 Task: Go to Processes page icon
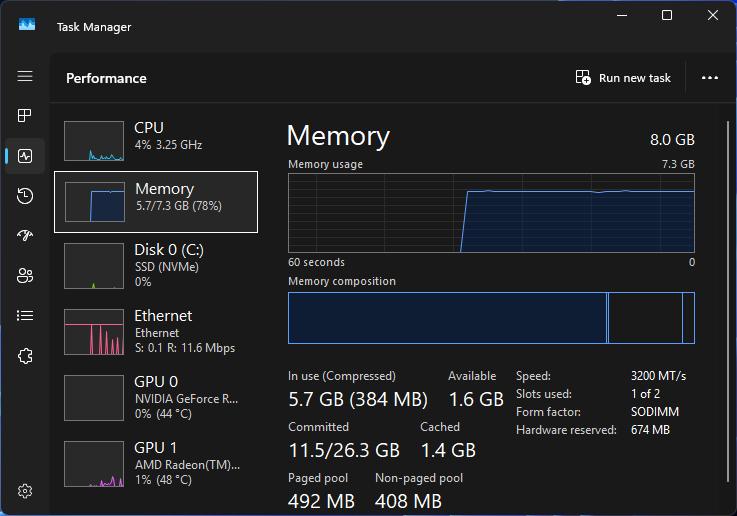[25, 116]
